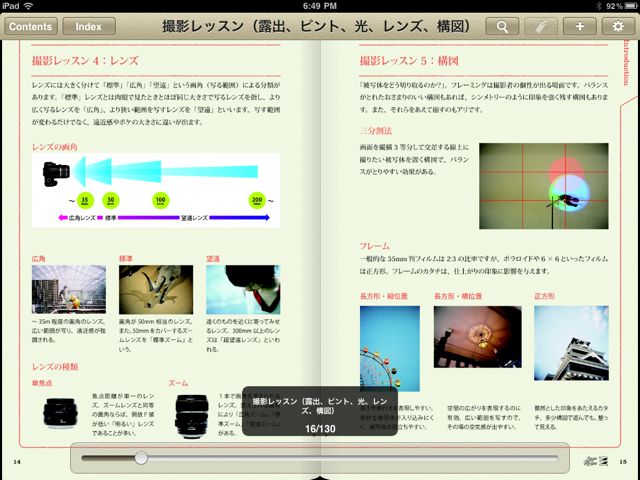Tap the battery 92% status indicator

click(621, 6)
